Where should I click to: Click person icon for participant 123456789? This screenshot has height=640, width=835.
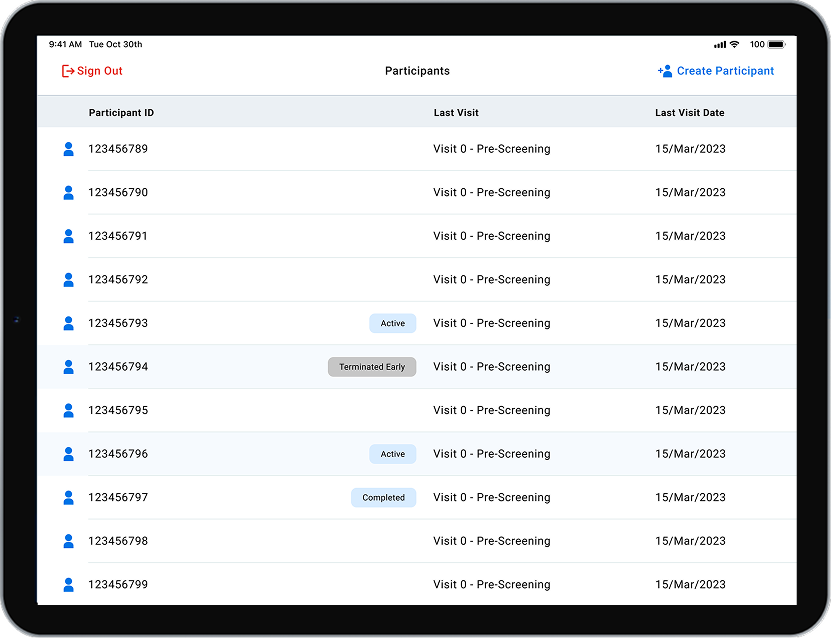point(69,150)
